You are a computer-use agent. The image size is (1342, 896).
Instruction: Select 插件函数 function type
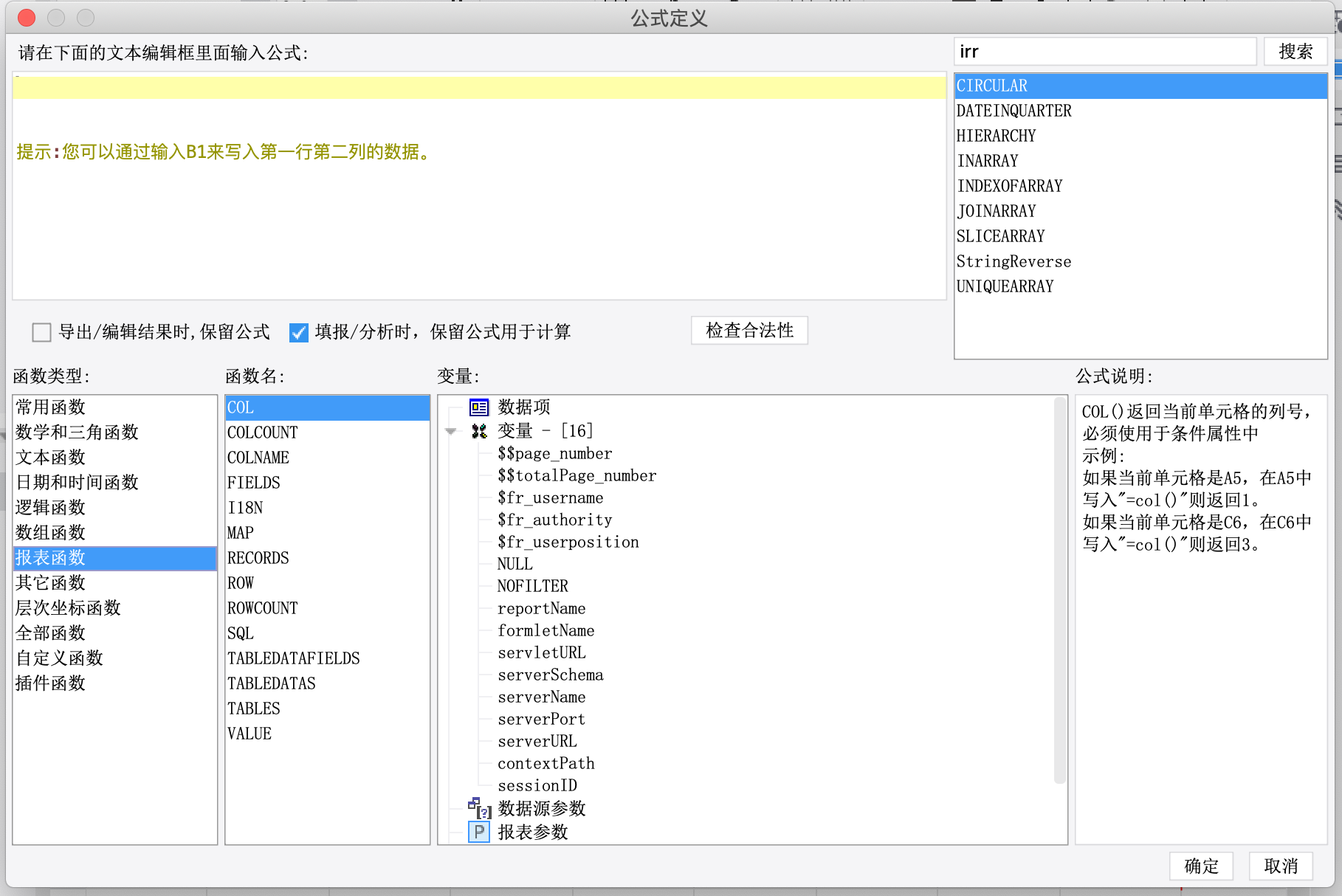click(115, 683)
